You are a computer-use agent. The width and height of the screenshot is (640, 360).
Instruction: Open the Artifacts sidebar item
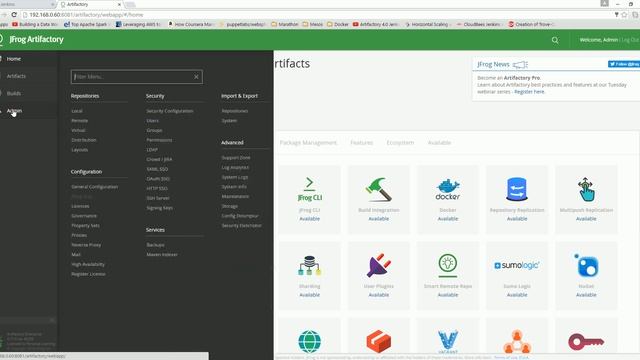pyautogui.click(x=16, y=76)
